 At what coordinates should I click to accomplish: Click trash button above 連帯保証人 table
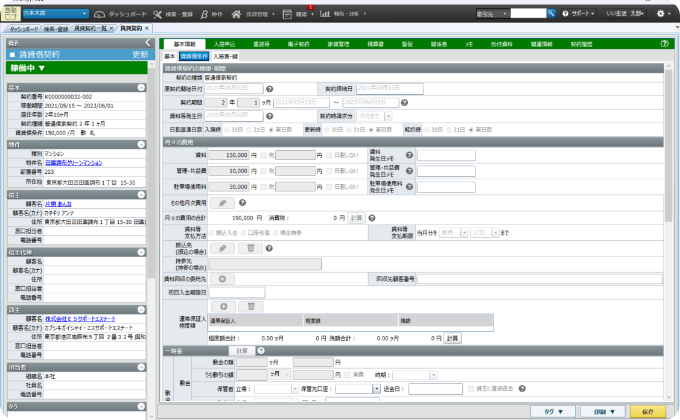pos(251,307)
